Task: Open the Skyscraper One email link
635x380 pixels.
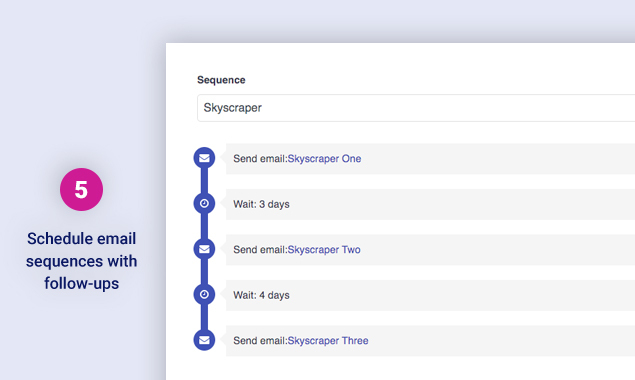Action: (x=324, y=159)
